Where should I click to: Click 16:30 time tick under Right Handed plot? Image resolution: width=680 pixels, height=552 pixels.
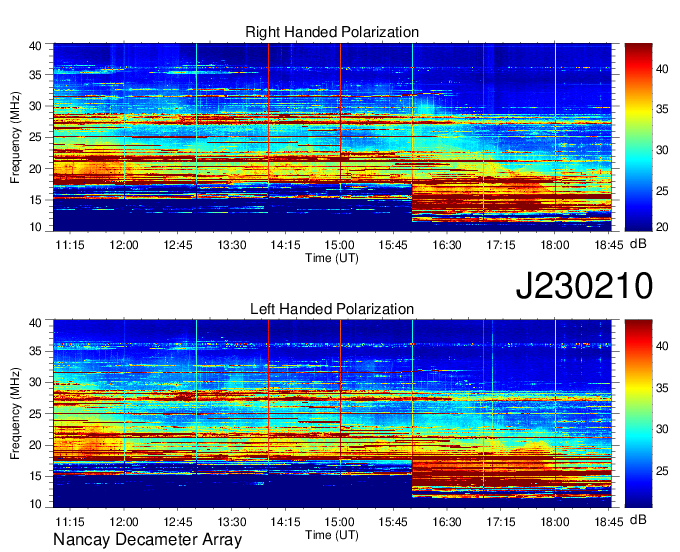(x=447, y=245)
